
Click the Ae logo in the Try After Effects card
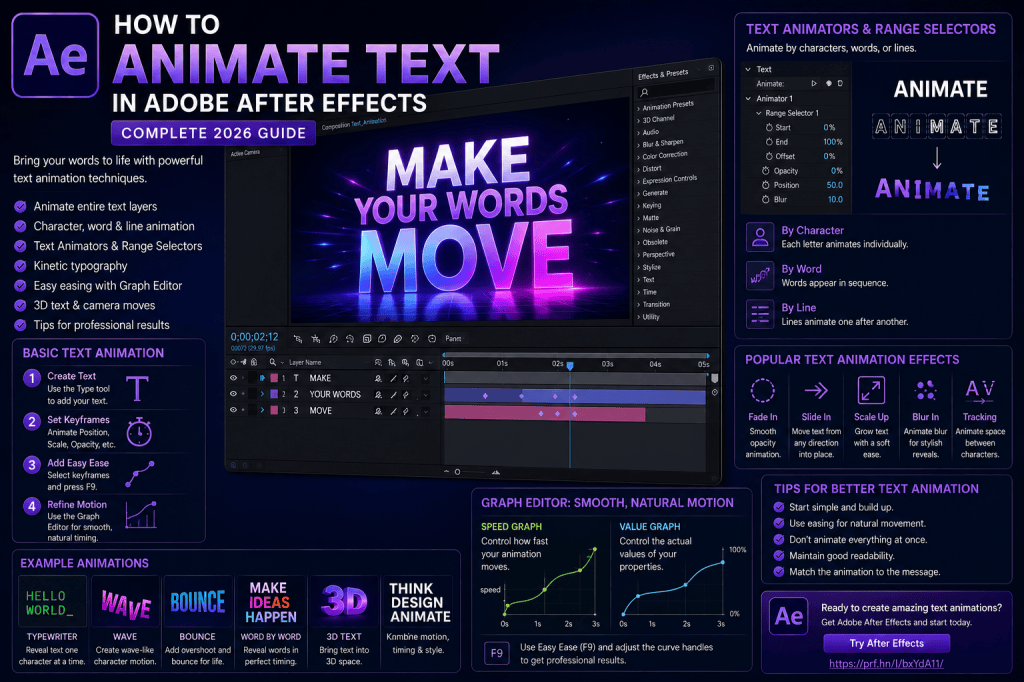pyautogui.click(x=789, y=617)
